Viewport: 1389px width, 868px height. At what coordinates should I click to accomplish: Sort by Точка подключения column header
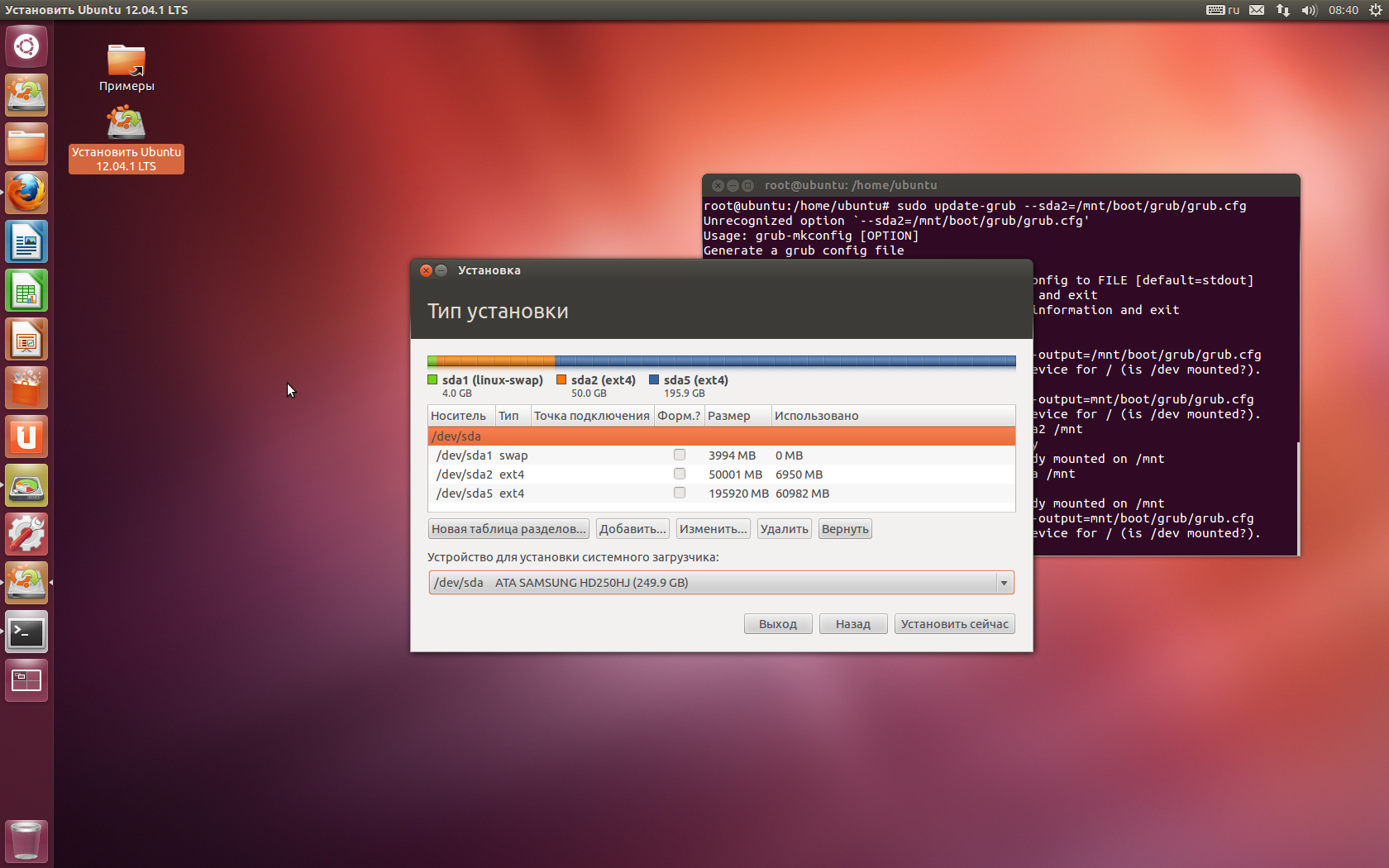(x=592, y=416)
